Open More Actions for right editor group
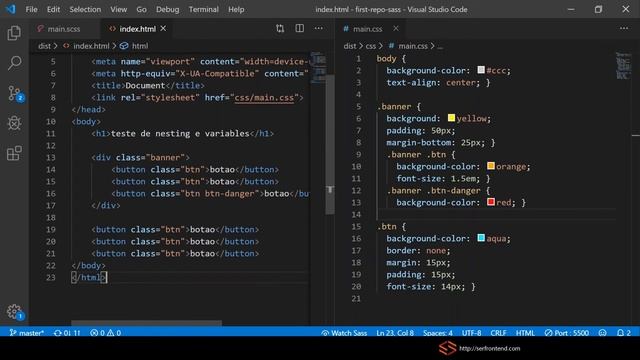640x360 pixels. pyautogui.click(x=624, y=29)
